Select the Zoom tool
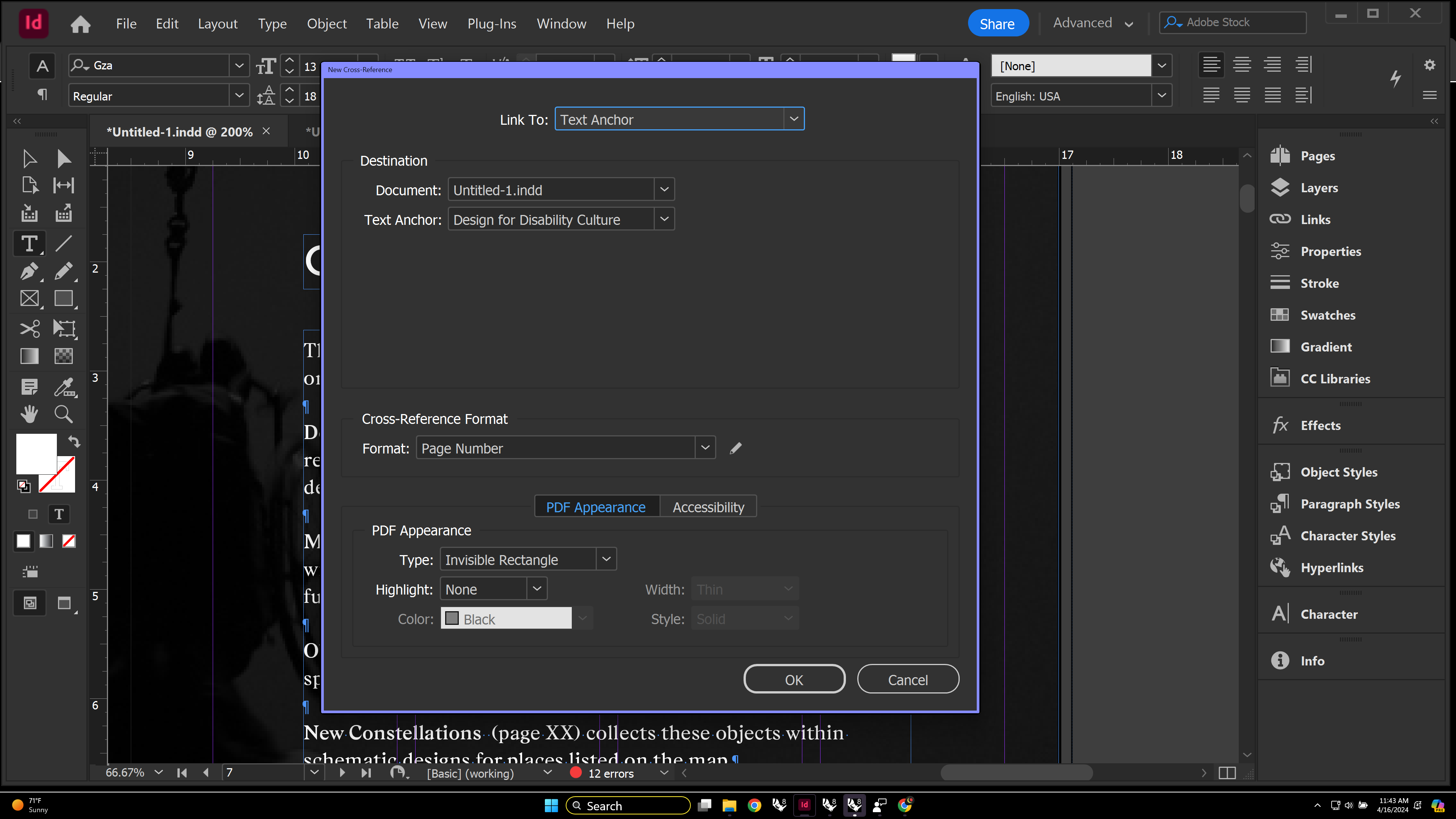 [x=63, y=414]
